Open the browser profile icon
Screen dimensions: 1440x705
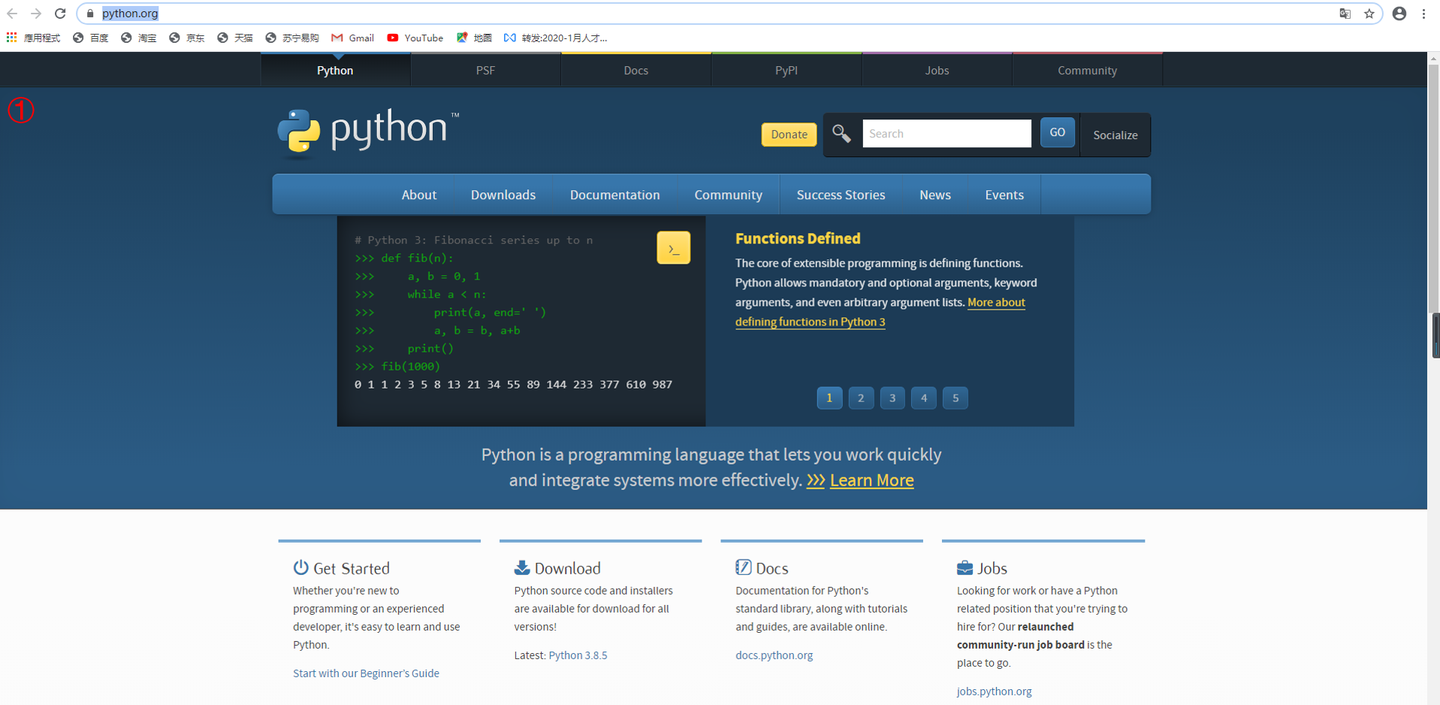(1399, 14)
